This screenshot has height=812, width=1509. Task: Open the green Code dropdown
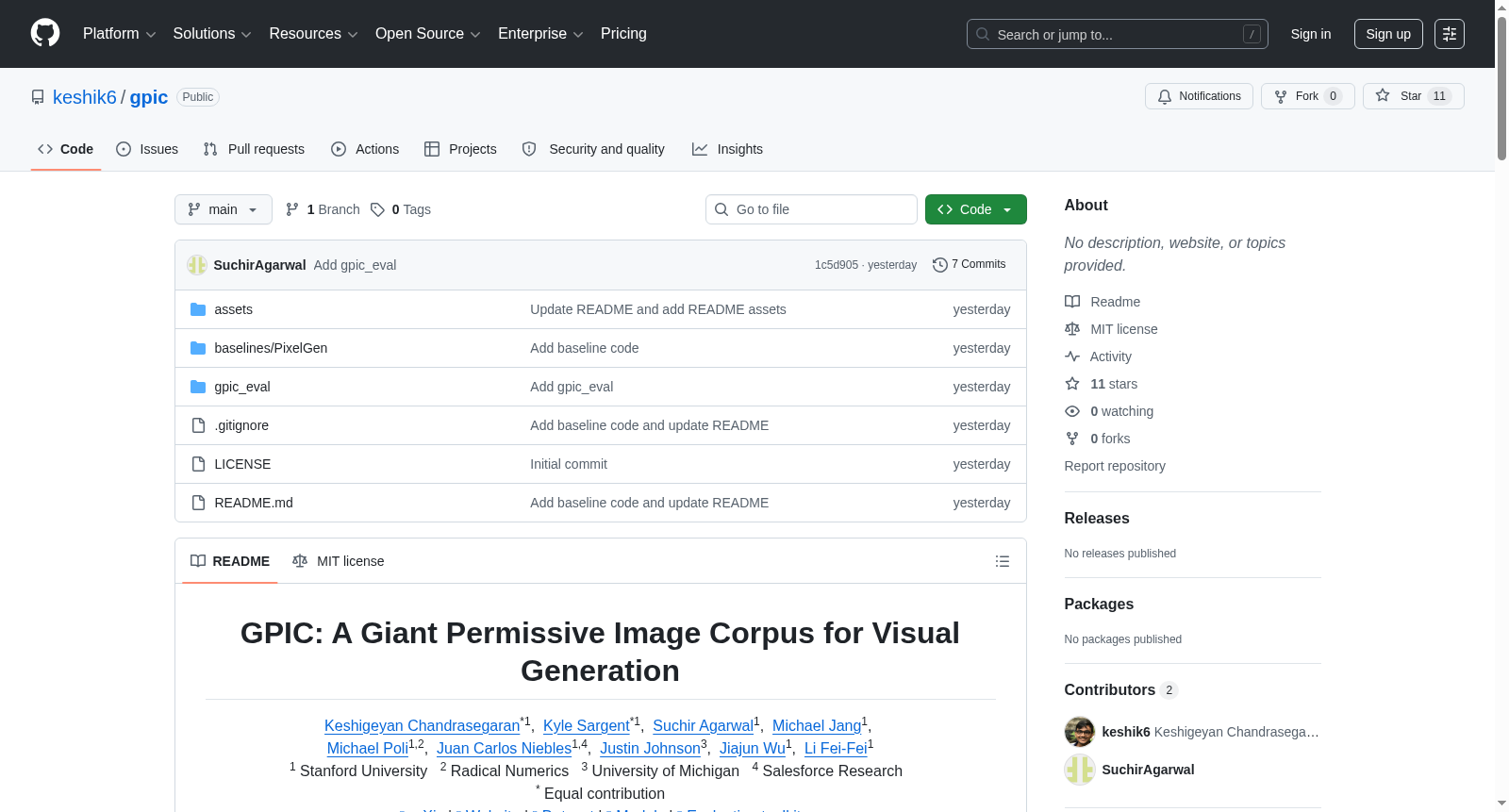click(975, 209)
